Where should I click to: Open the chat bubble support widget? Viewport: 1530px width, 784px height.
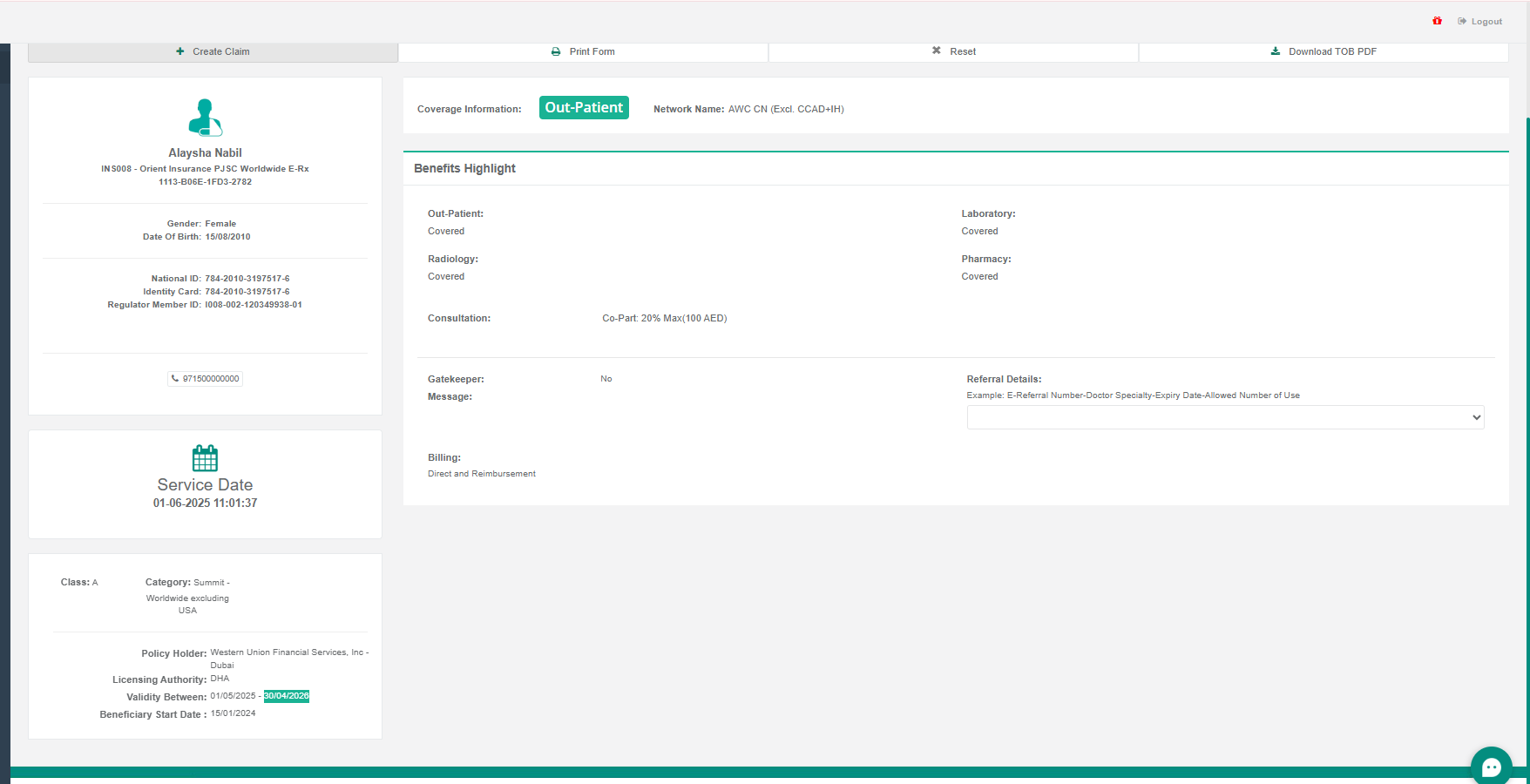pos(1491,767)
